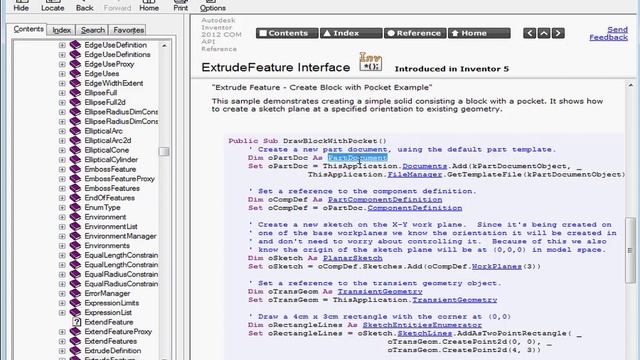Expand the EdgeUseDefinitions tree node
This screenshot has width=640, height=360.
point(62,55)
